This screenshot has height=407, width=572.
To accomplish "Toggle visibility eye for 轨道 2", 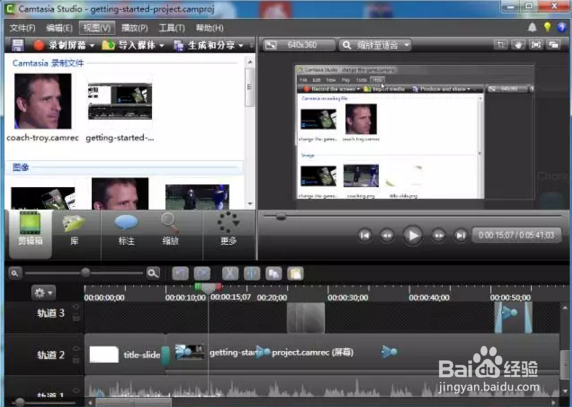I will [76, 349].
